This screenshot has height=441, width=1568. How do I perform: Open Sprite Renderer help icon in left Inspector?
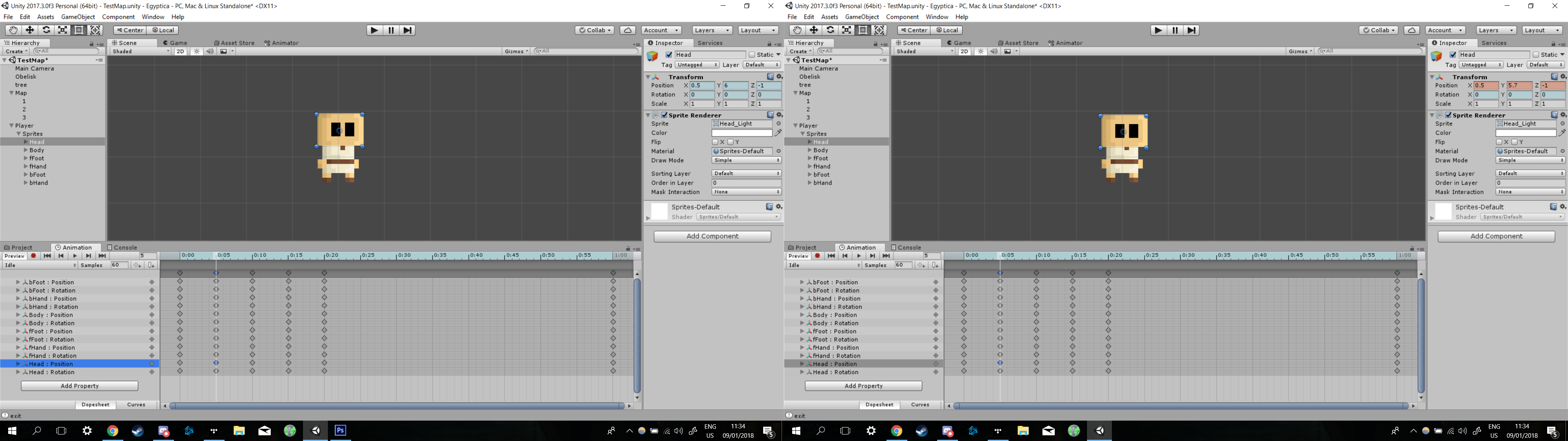click(770, 115)
